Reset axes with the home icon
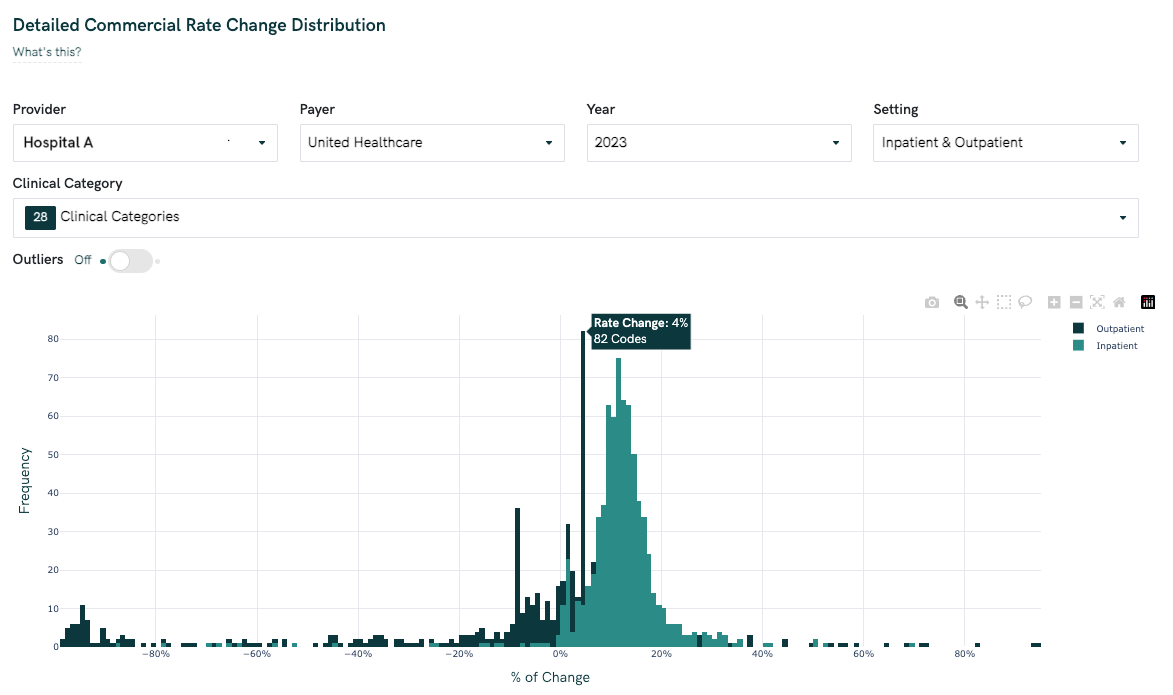1173x695 pixels. (1119, 302)
